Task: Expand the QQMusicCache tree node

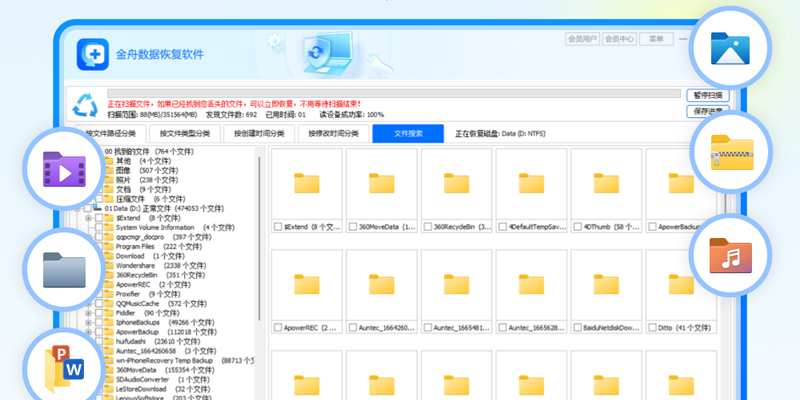Action: (x=89, y=304)
